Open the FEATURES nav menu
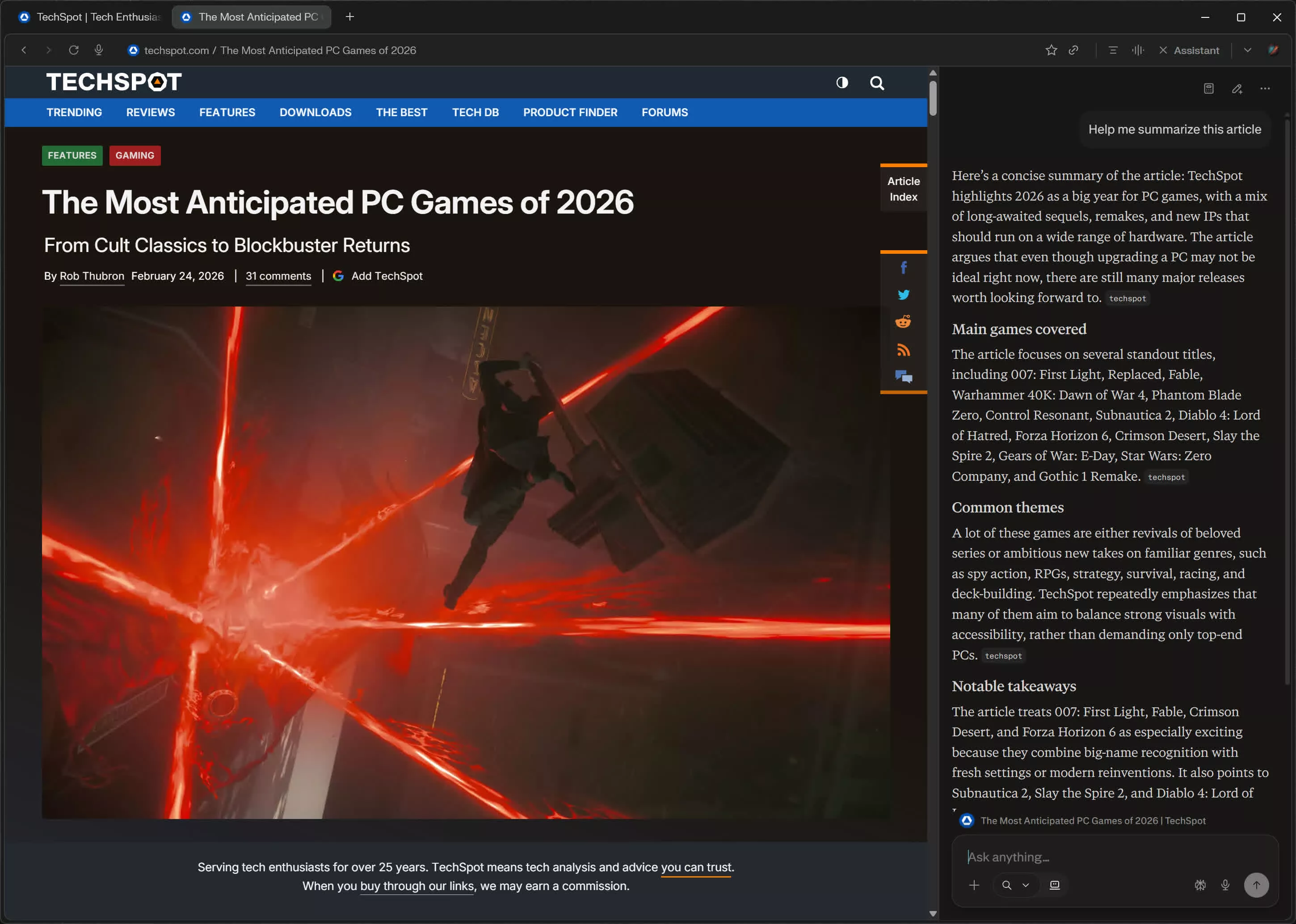The height and width of the screenshot is (924, 1296). tap(227, 113)
